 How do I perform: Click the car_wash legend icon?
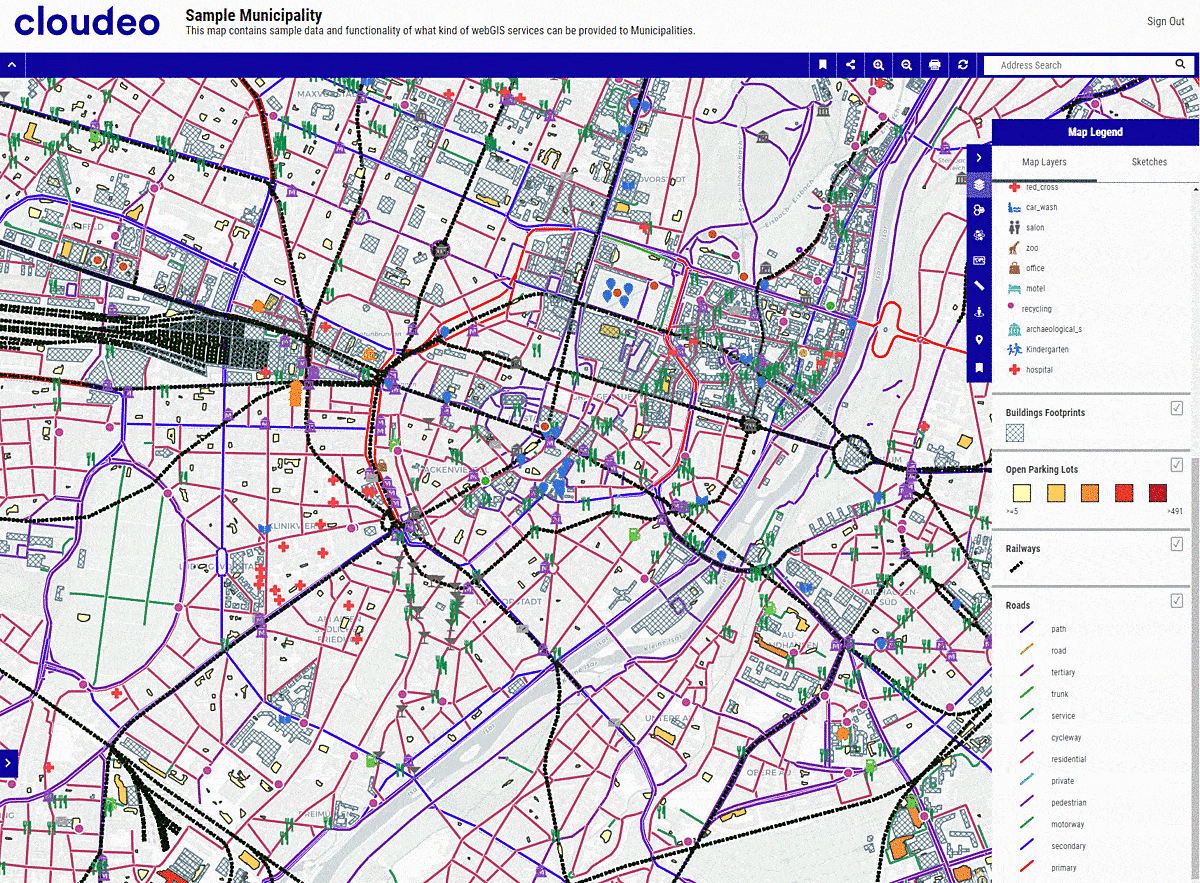click(1014, 207)
